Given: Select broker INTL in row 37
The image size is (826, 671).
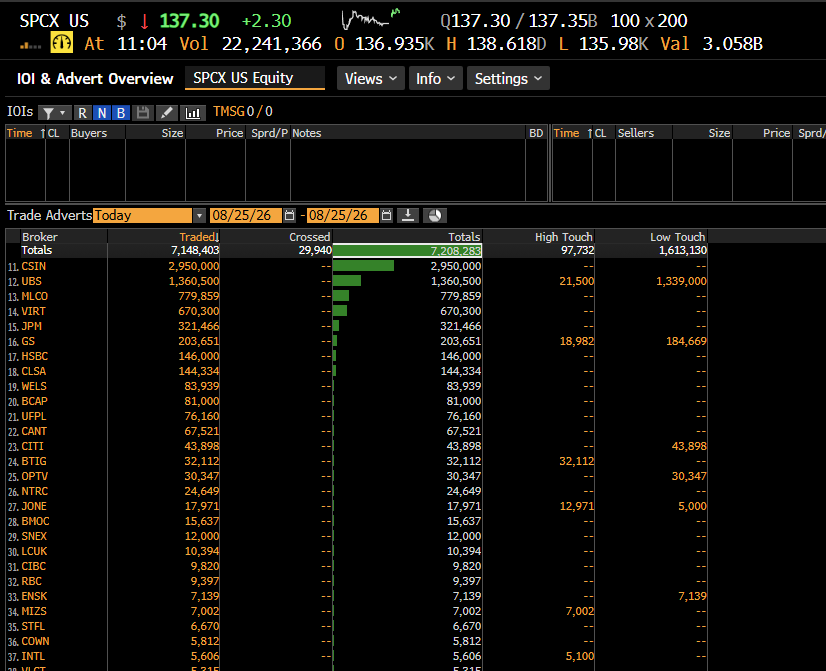Looking at the screenshot, I should pos(33,657).
